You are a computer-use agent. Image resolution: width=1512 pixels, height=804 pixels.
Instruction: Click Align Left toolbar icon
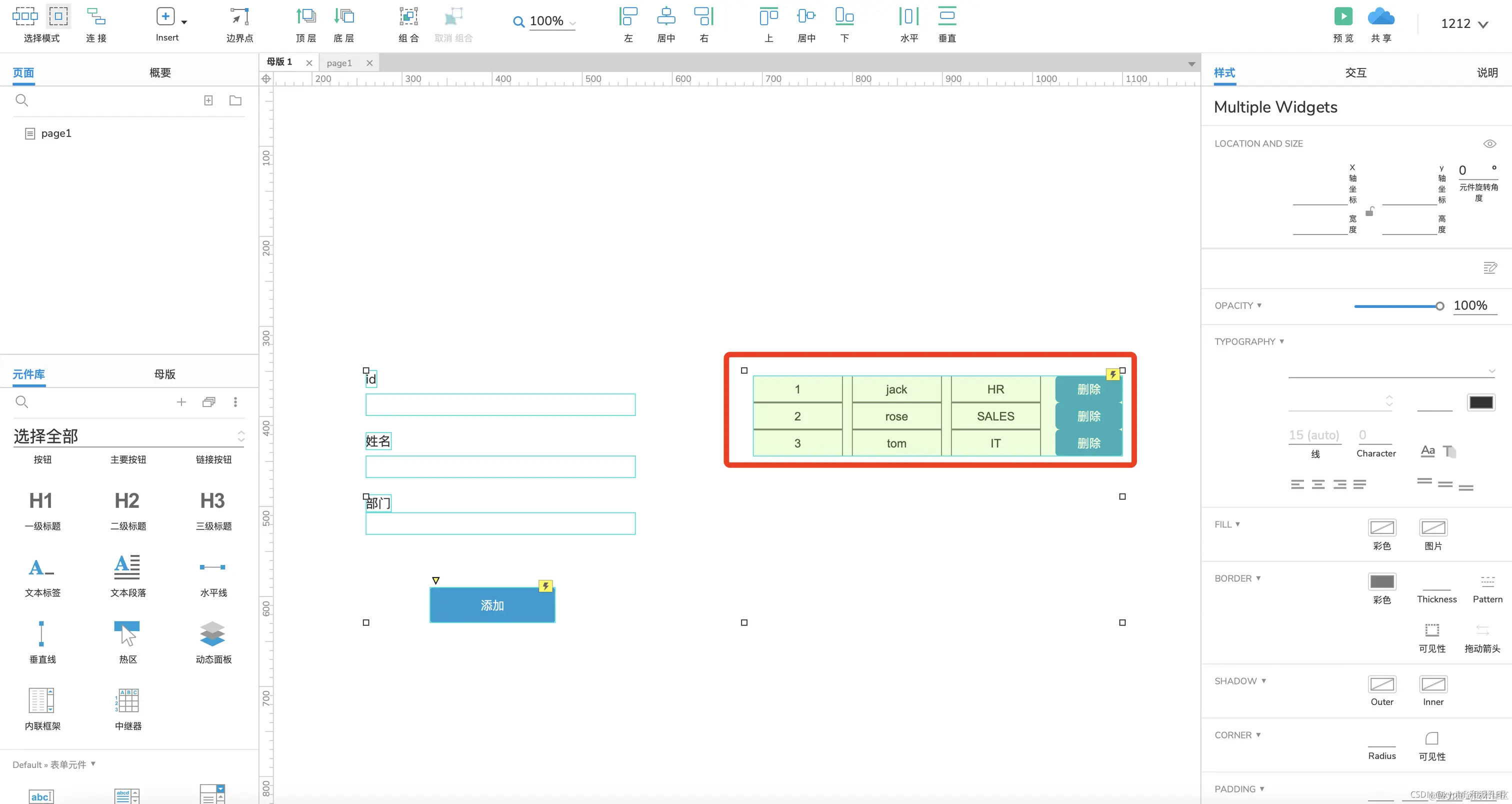[x=628, y=16]
